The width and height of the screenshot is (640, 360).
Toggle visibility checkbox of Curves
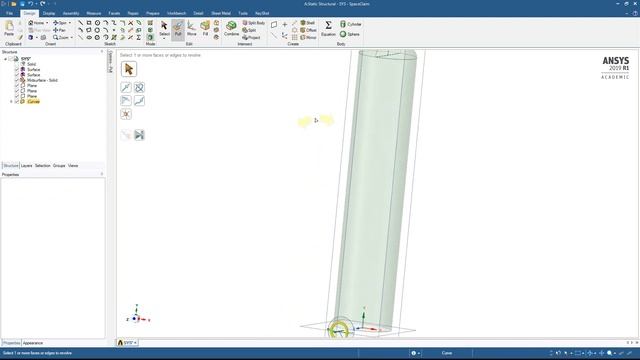[x=17, y=102]
